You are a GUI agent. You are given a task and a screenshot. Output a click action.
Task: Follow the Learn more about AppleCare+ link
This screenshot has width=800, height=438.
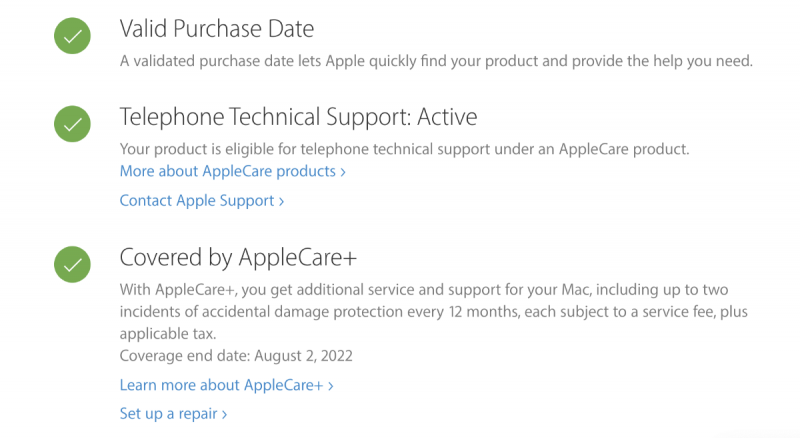coord(220,384)
